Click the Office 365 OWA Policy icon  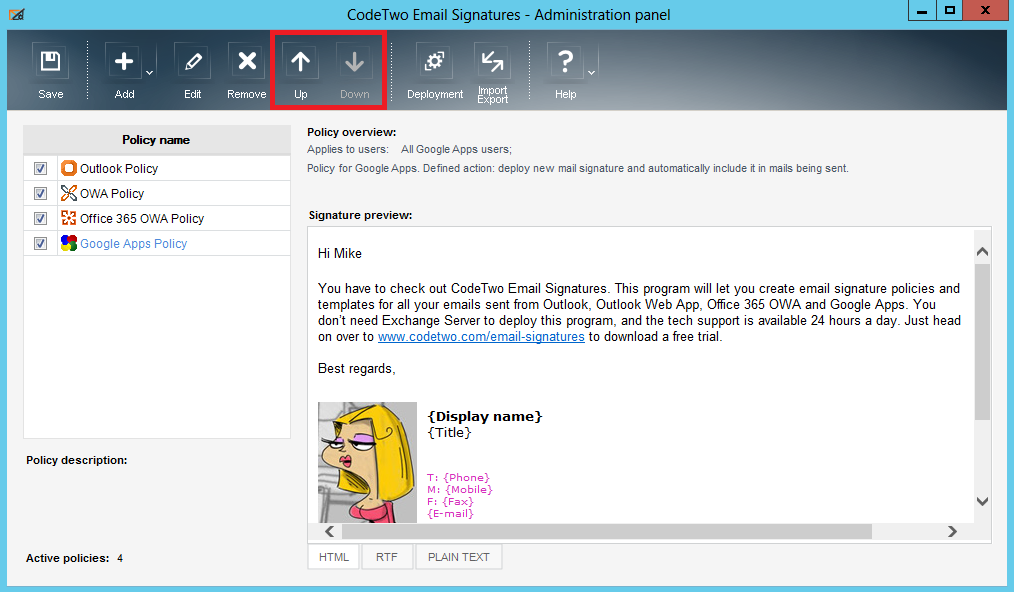click(x=69, y=218)
